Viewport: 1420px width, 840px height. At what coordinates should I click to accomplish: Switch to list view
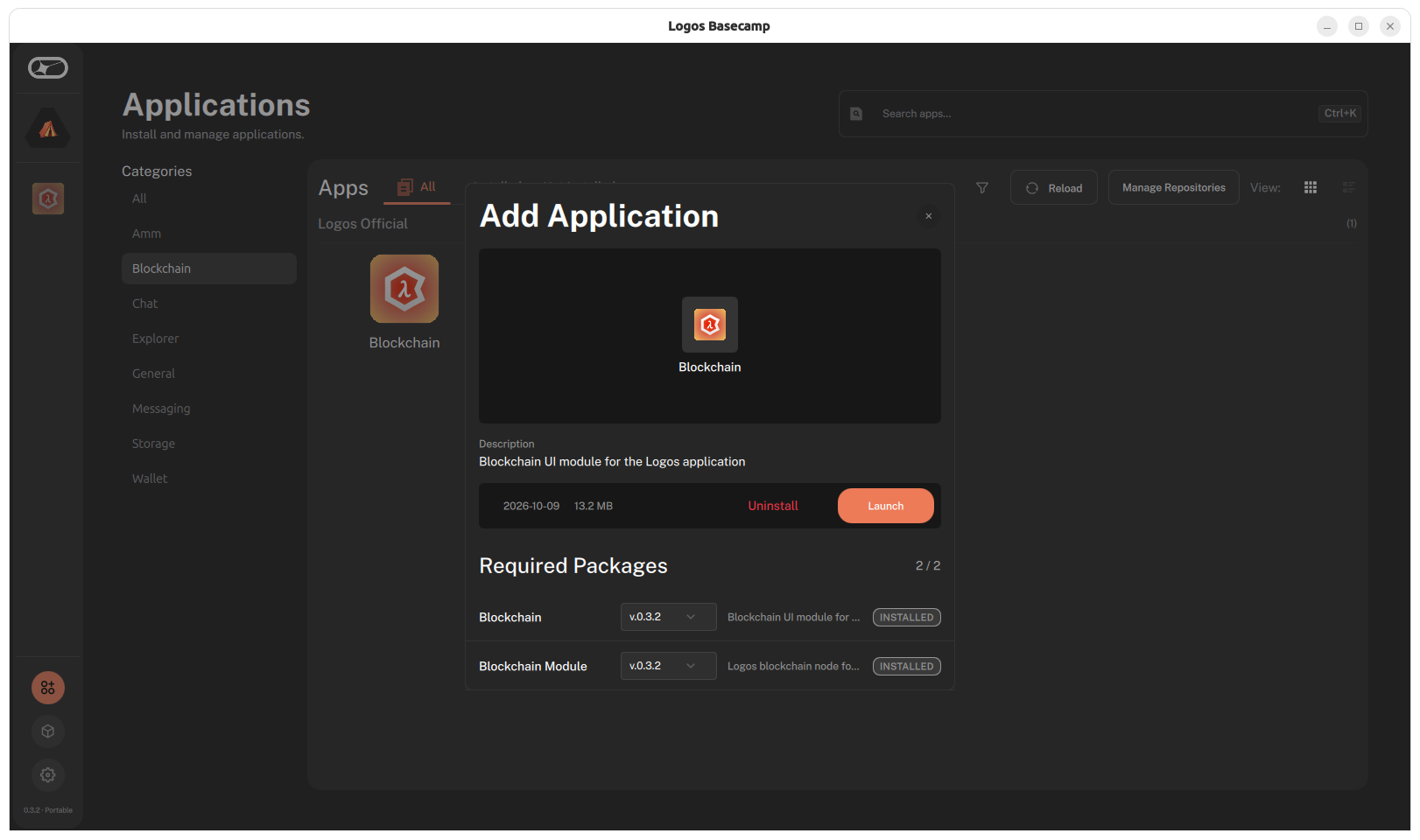(1349, 187)
